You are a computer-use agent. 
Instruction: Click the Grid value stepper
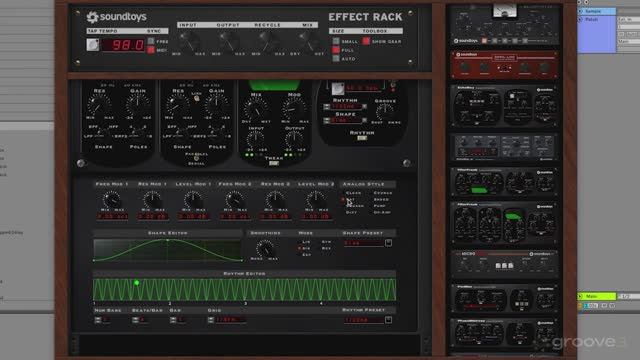tap(211, 320)
